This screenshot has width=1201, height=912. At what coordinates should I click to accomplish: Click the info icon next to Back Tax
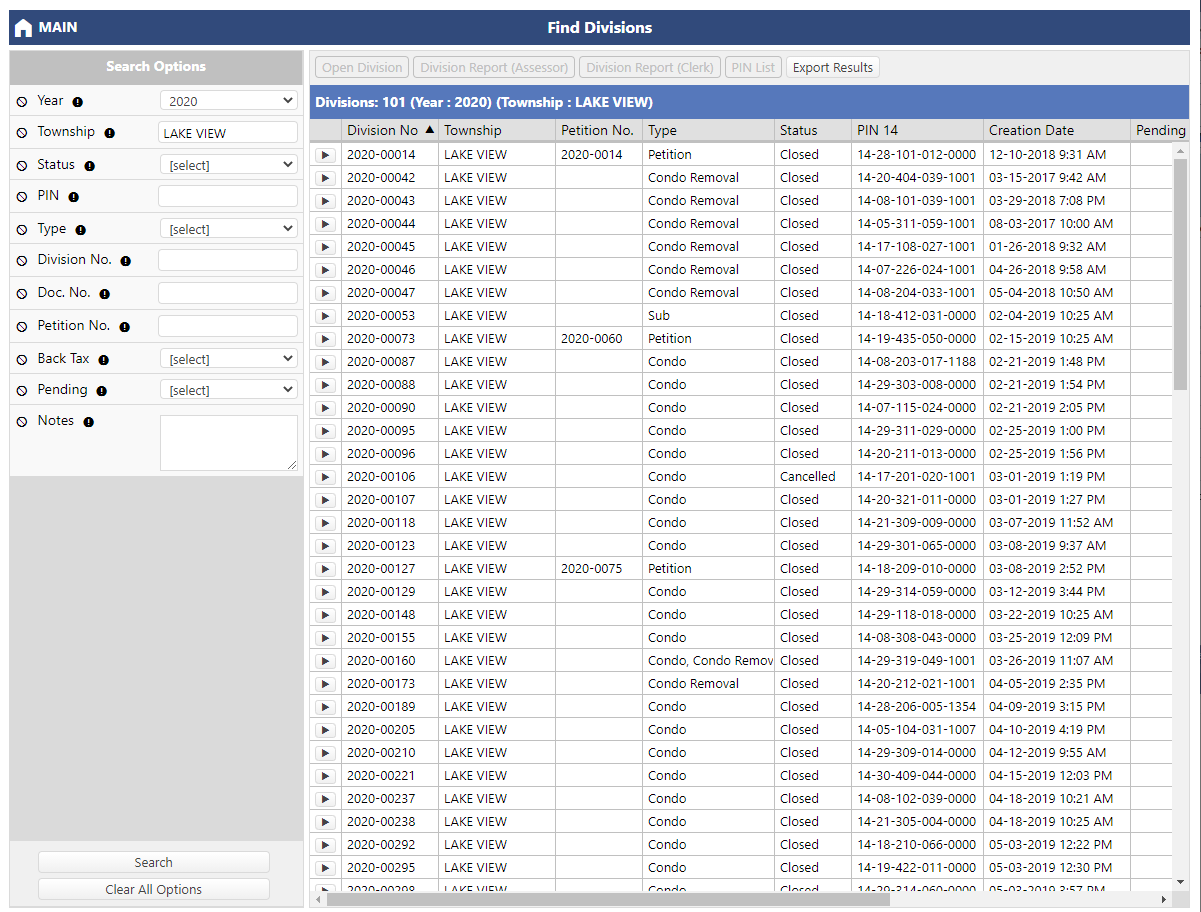[104, 359]
